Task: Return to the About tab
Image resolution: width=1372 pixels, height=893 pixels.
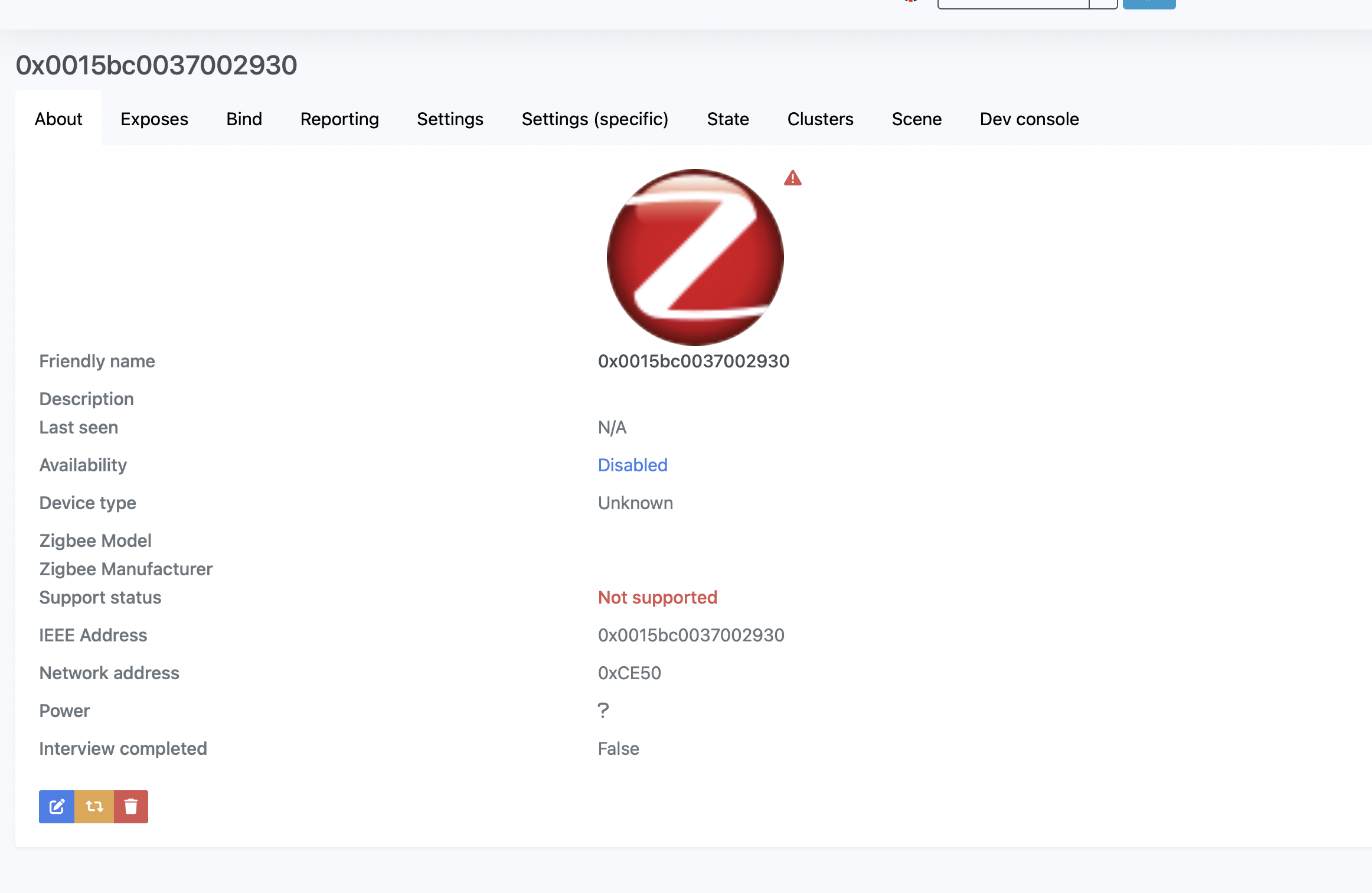Action: click(x=58, y=119)
